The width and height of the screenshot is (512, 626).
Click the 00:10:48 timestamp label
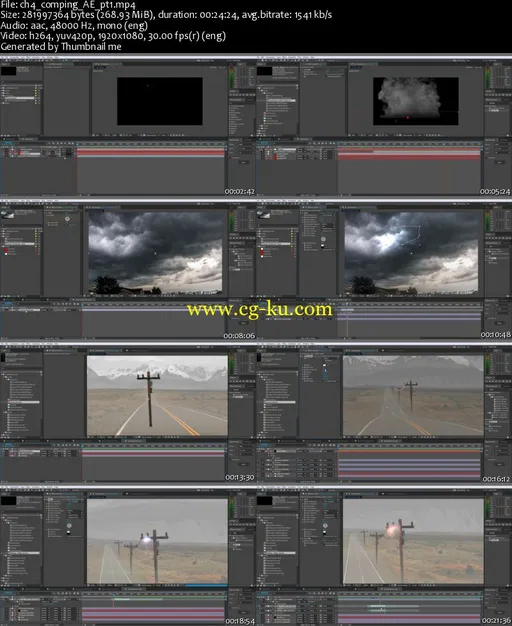[496, 335]
